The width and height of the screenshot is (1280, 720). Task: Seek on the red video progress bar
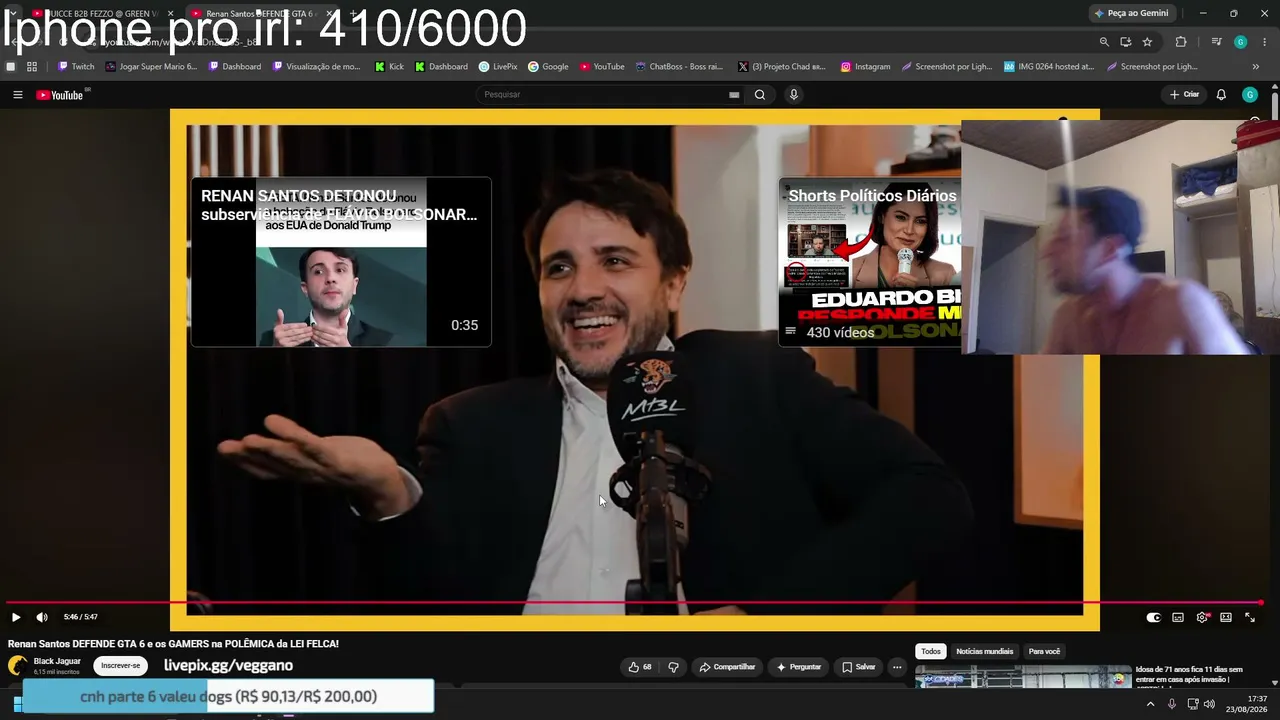coord(635,603)
